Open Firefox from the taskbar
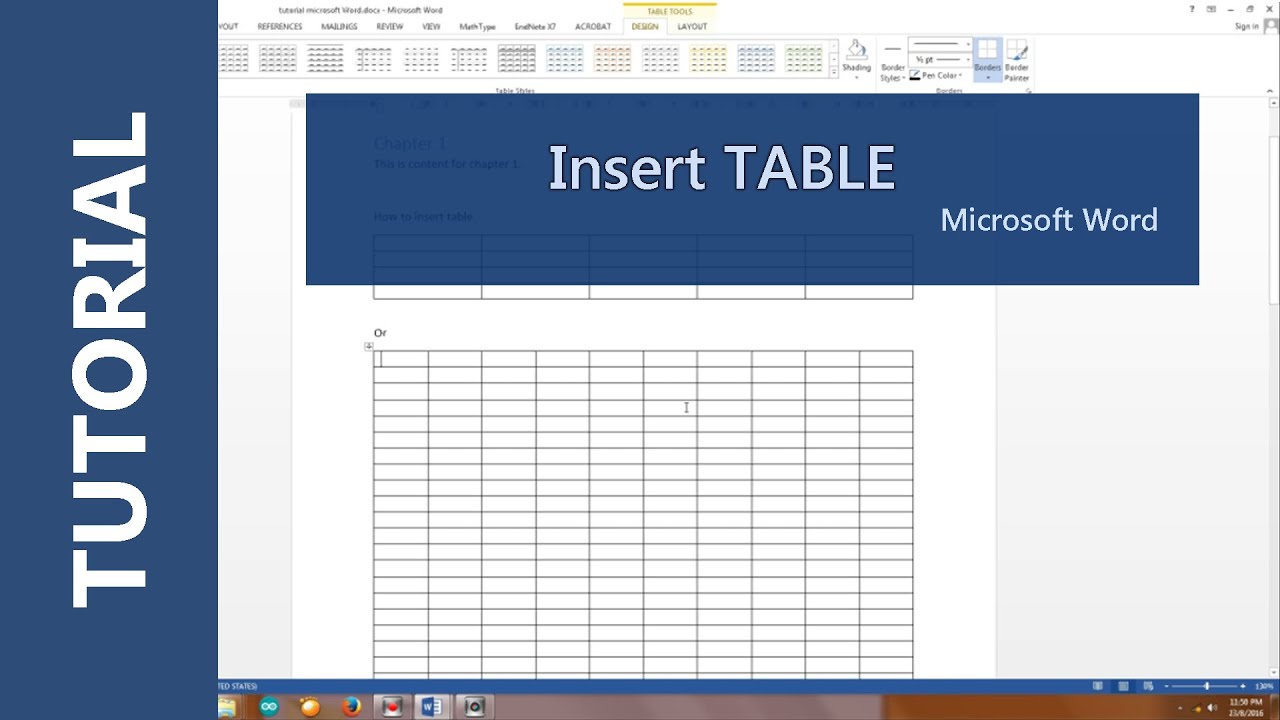 pos(351,707)
